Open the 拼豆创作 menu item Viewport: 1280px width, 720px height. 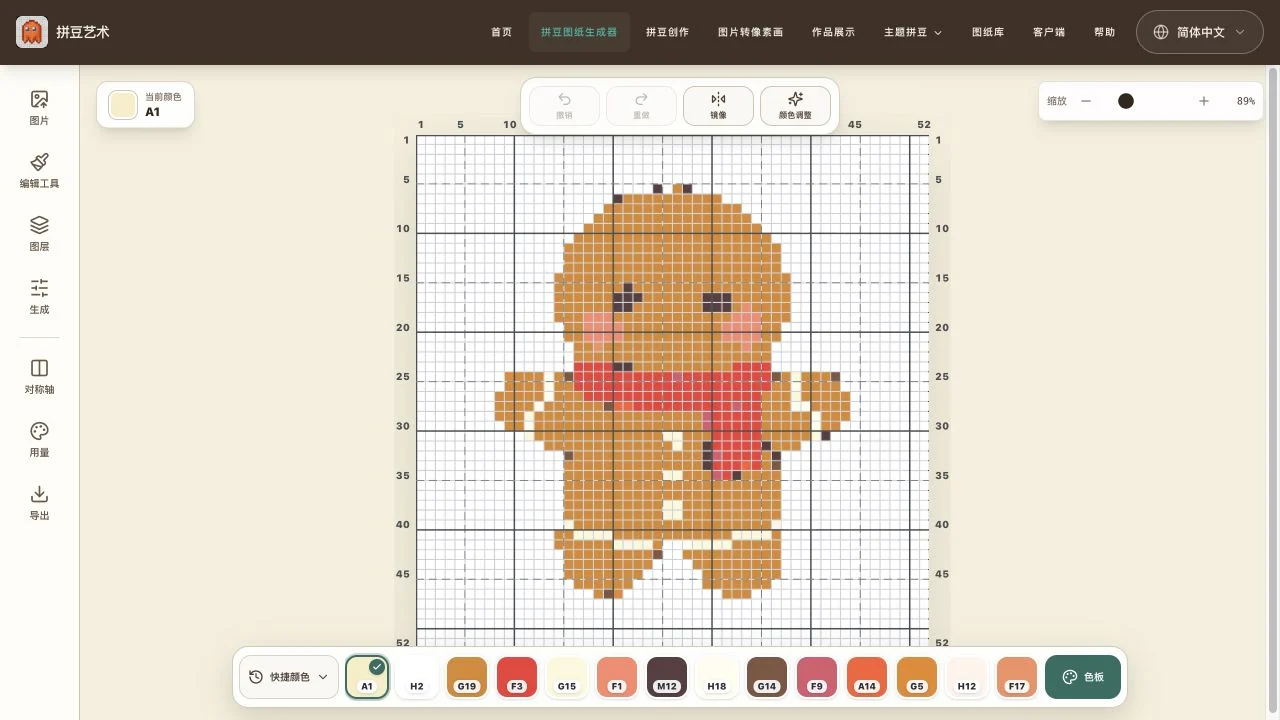coord(667,32)
